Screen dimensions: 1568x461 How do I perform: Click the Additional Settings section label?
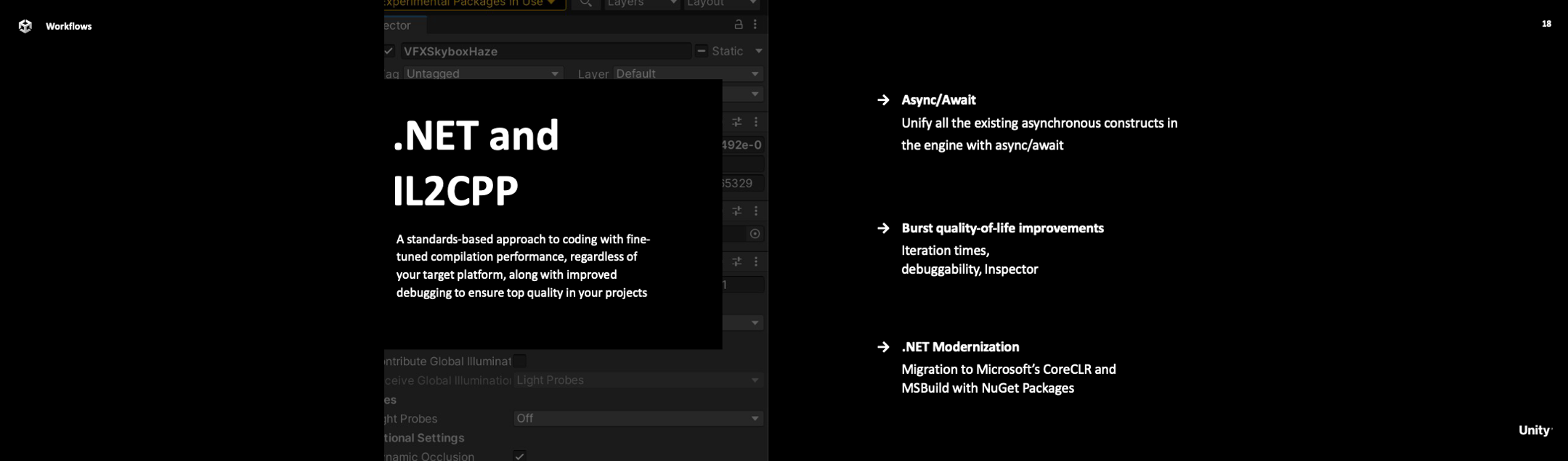(x=424, y=438)
